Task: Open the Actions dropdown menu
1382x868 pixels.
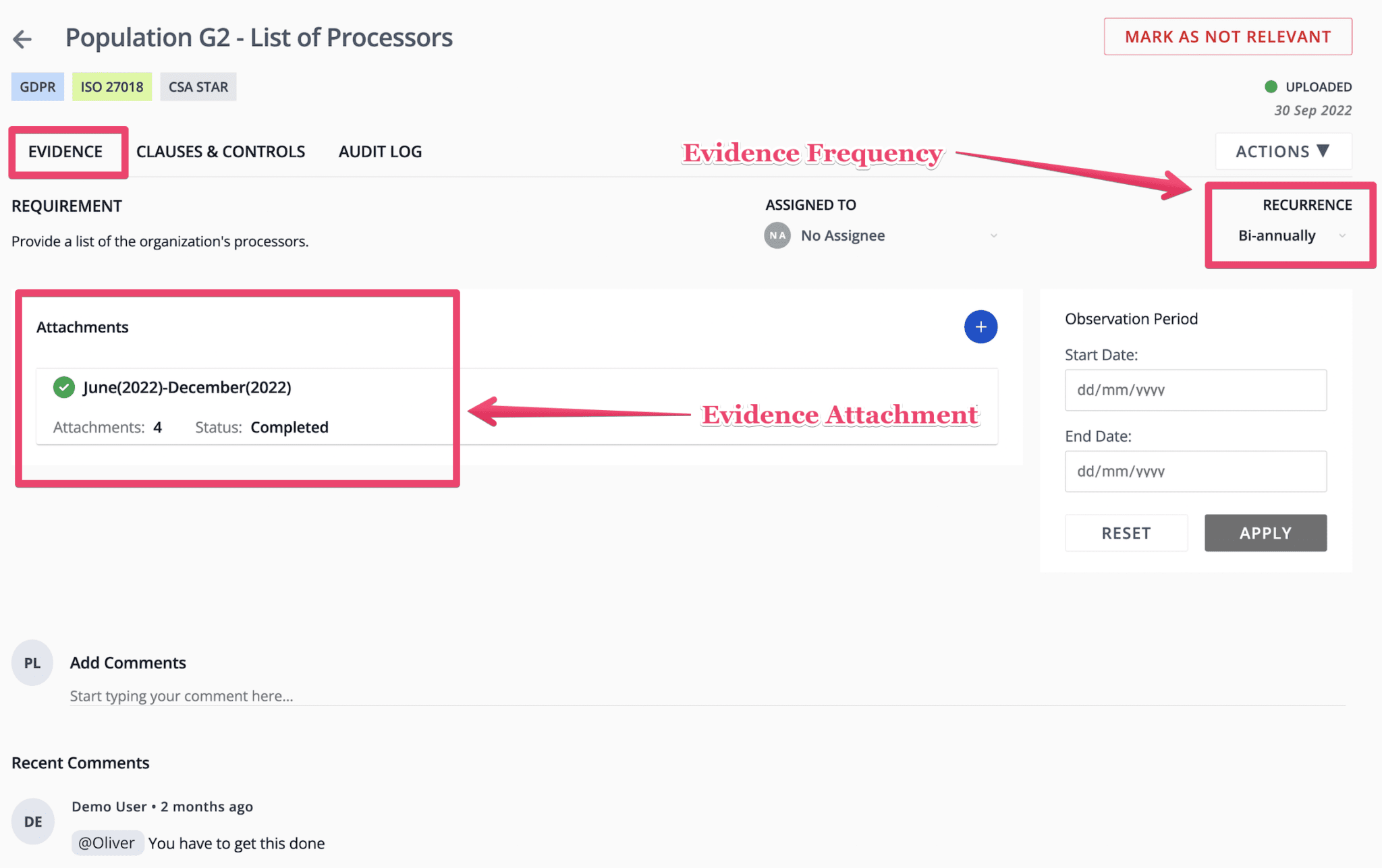Action: pos(1283,151)
